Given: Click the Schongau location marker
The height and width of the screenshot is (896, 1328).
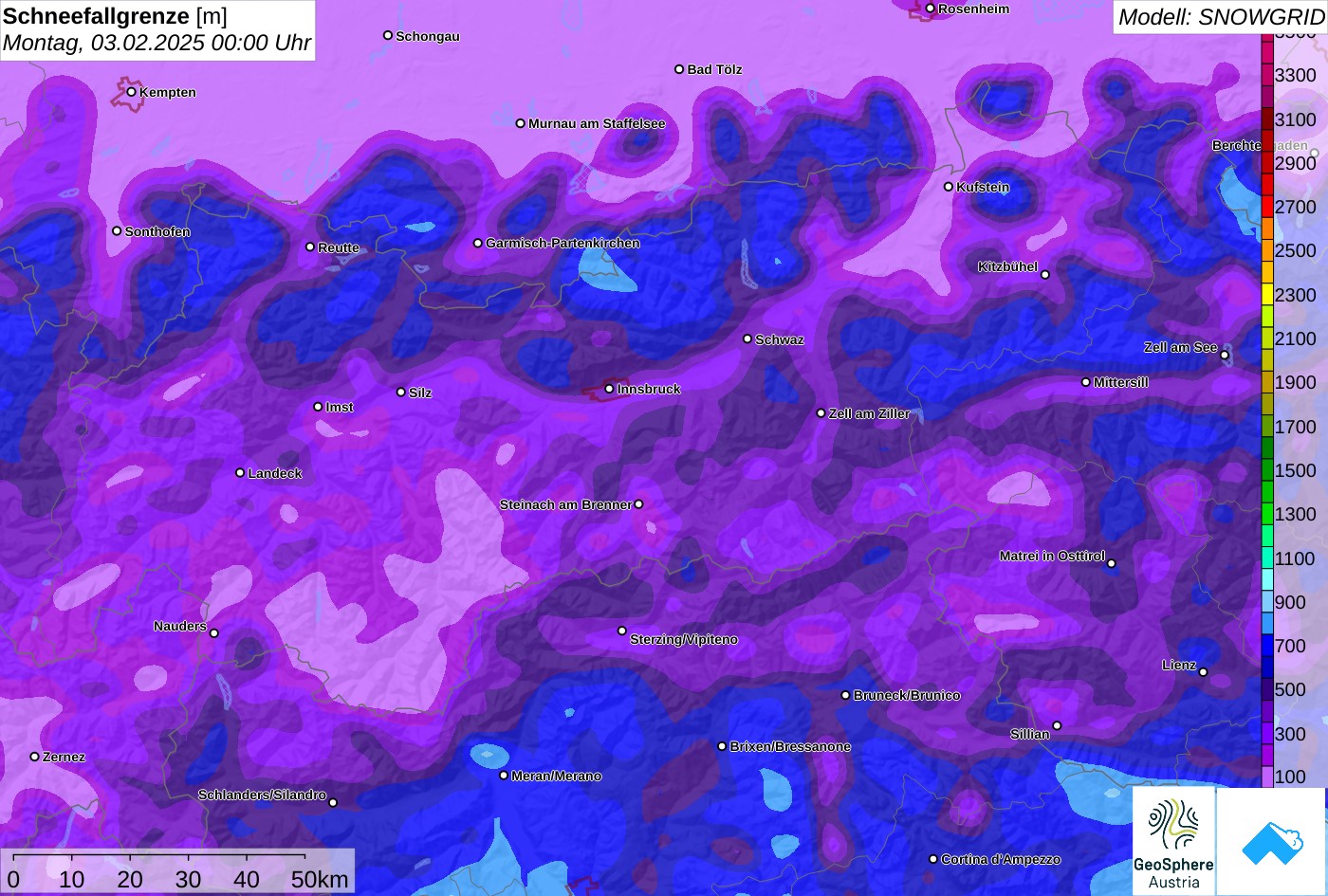Looking at the screenshot, I should 388,35.
